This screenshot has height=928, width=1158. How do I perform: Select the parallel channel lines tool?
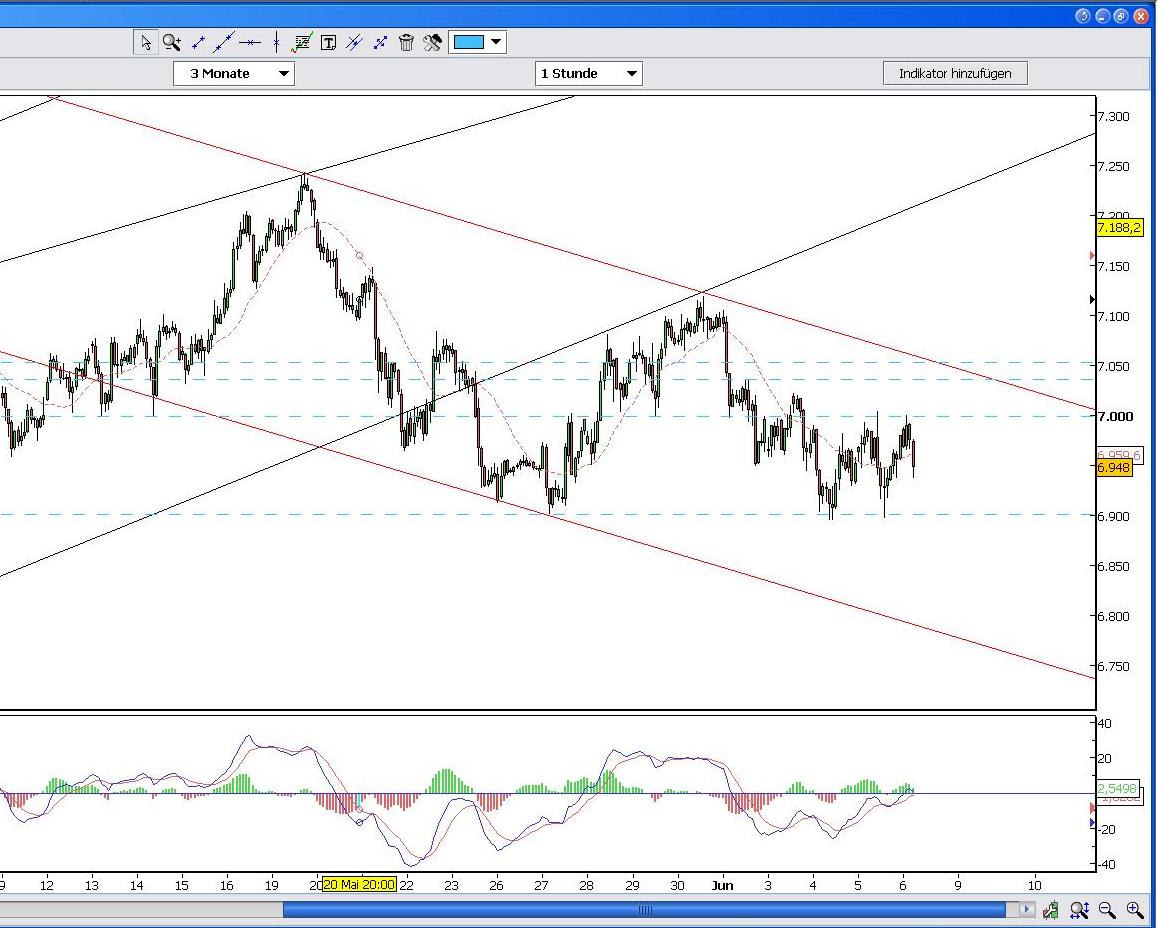click(x=354, y=43)
